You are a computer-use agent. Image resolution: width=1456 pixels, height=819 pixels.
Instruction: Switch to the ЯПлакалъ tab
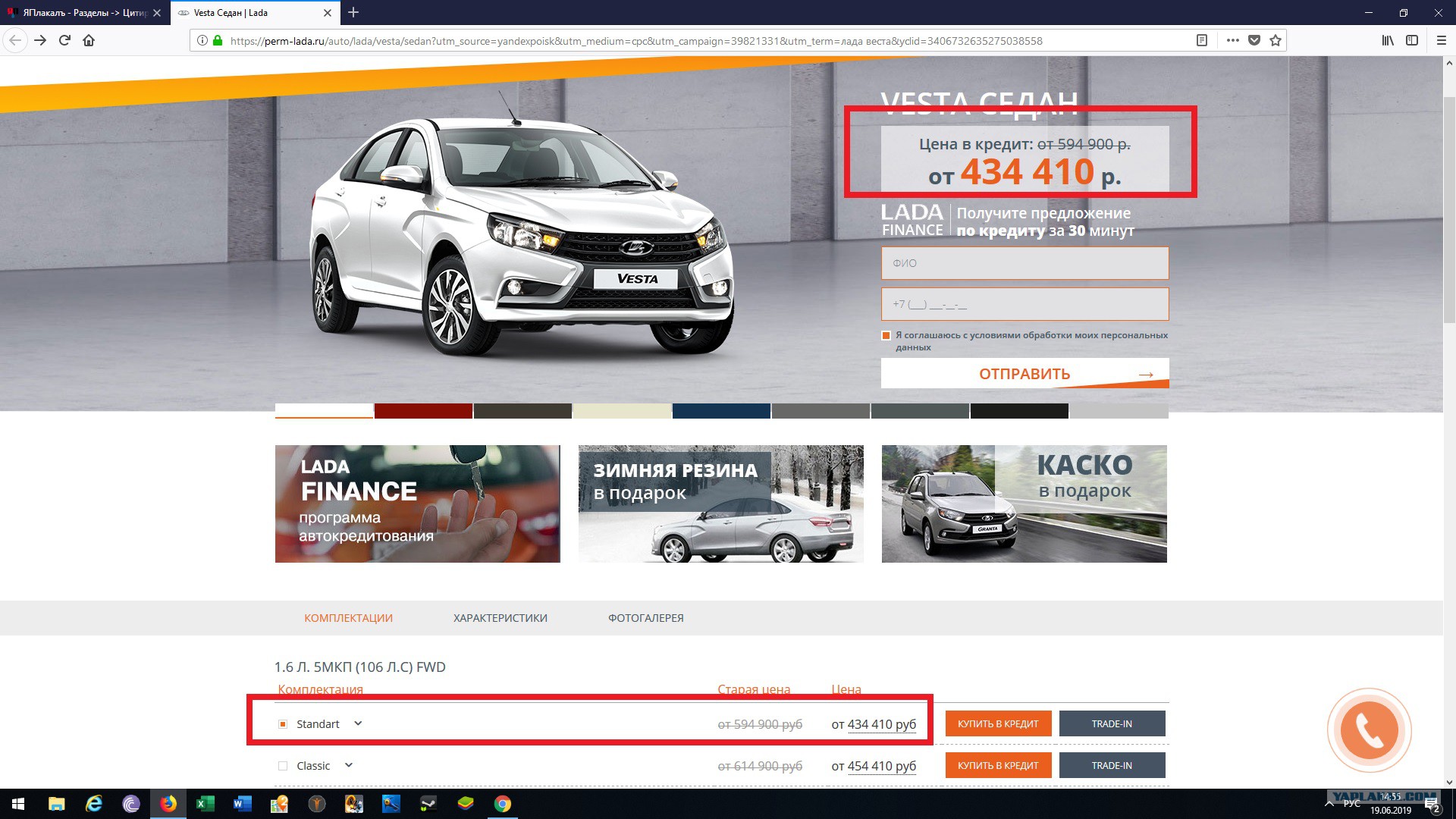(85, 13)
